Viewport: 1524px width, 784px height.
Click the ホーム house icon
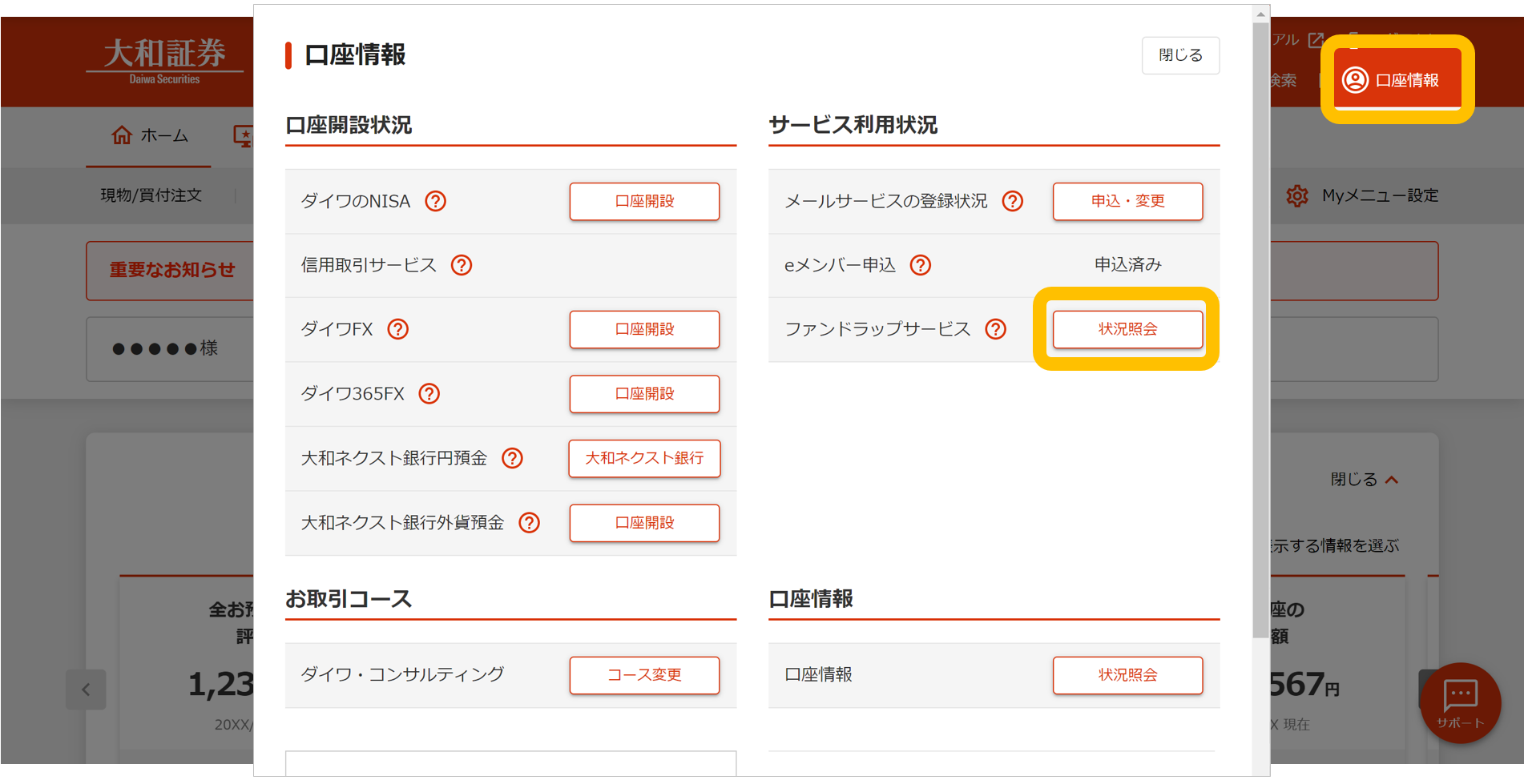[x=122, y=135]
